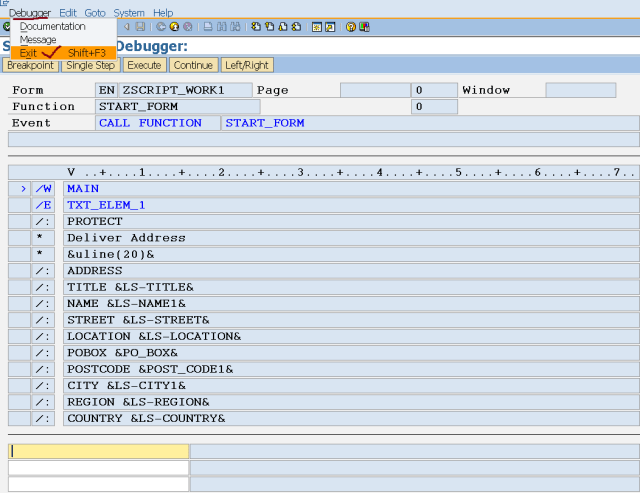Click the yellow input field at bottom

pyautogui.click(x=98, y=451)
